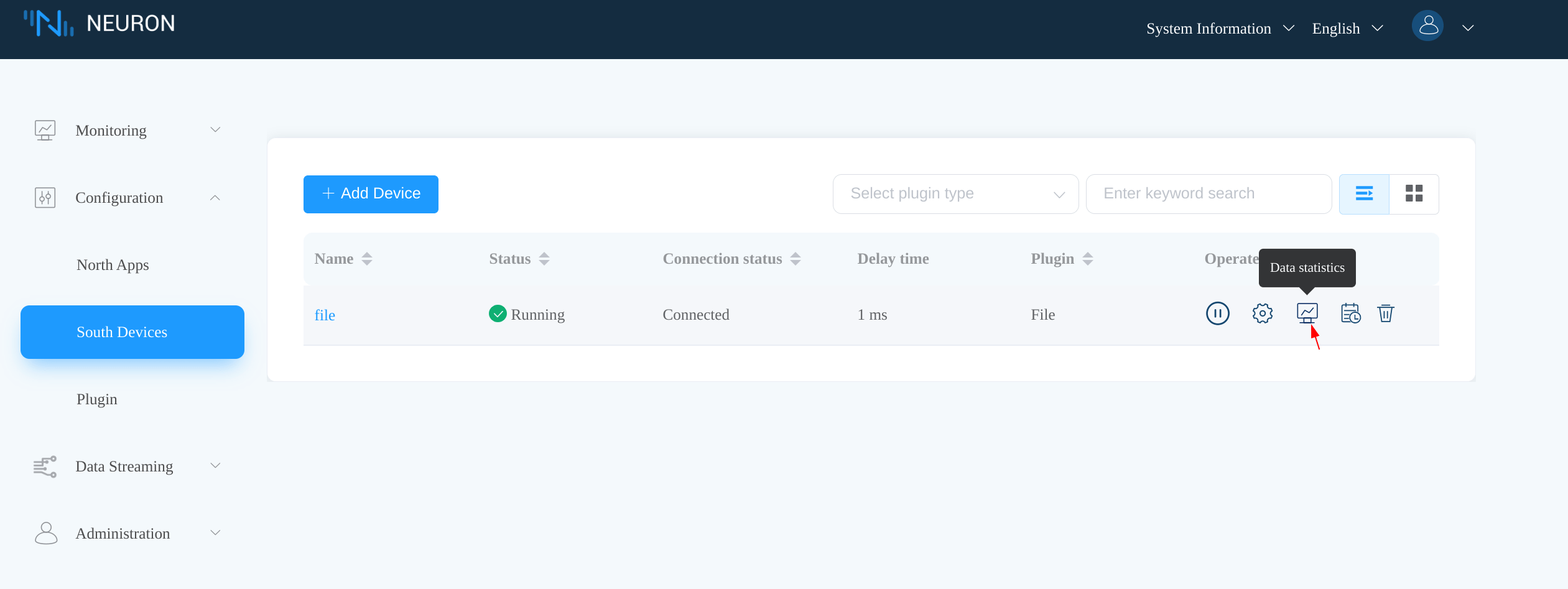Open the Select plugin type dropdown
The height and width of the screenshot is (589, 1568).
pos(955,193)
